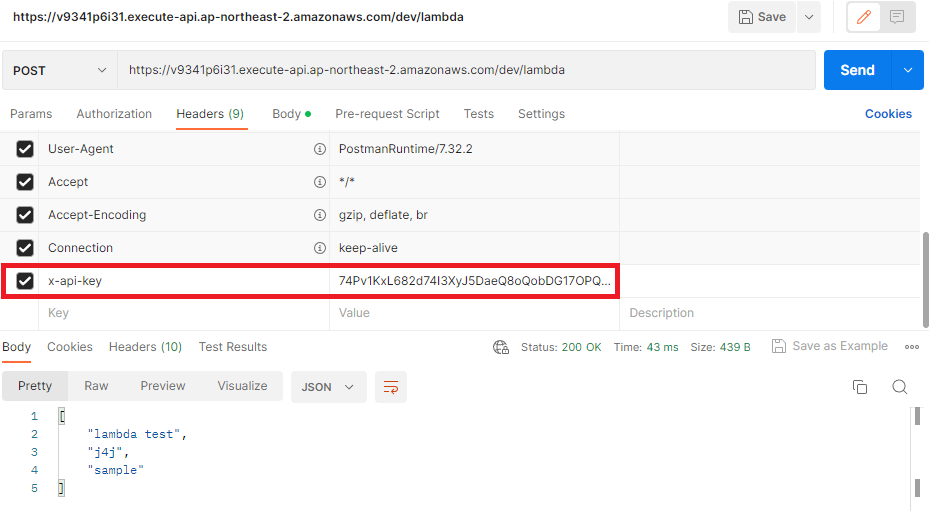Open the response Cookies tab
Screen dimensions: 931x511
[70, 347]
